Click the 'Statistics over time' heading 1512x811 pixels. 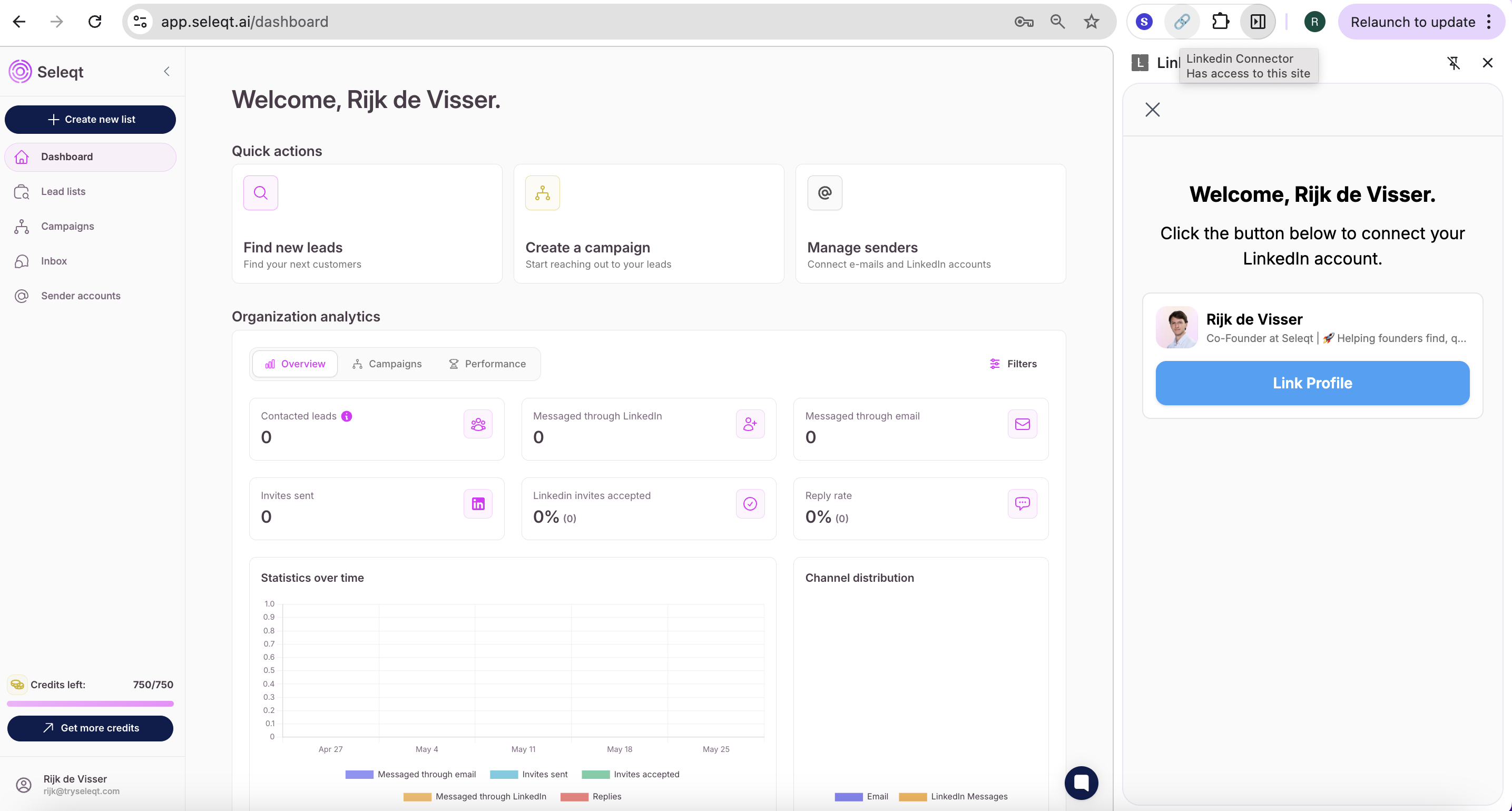(312, 577)
